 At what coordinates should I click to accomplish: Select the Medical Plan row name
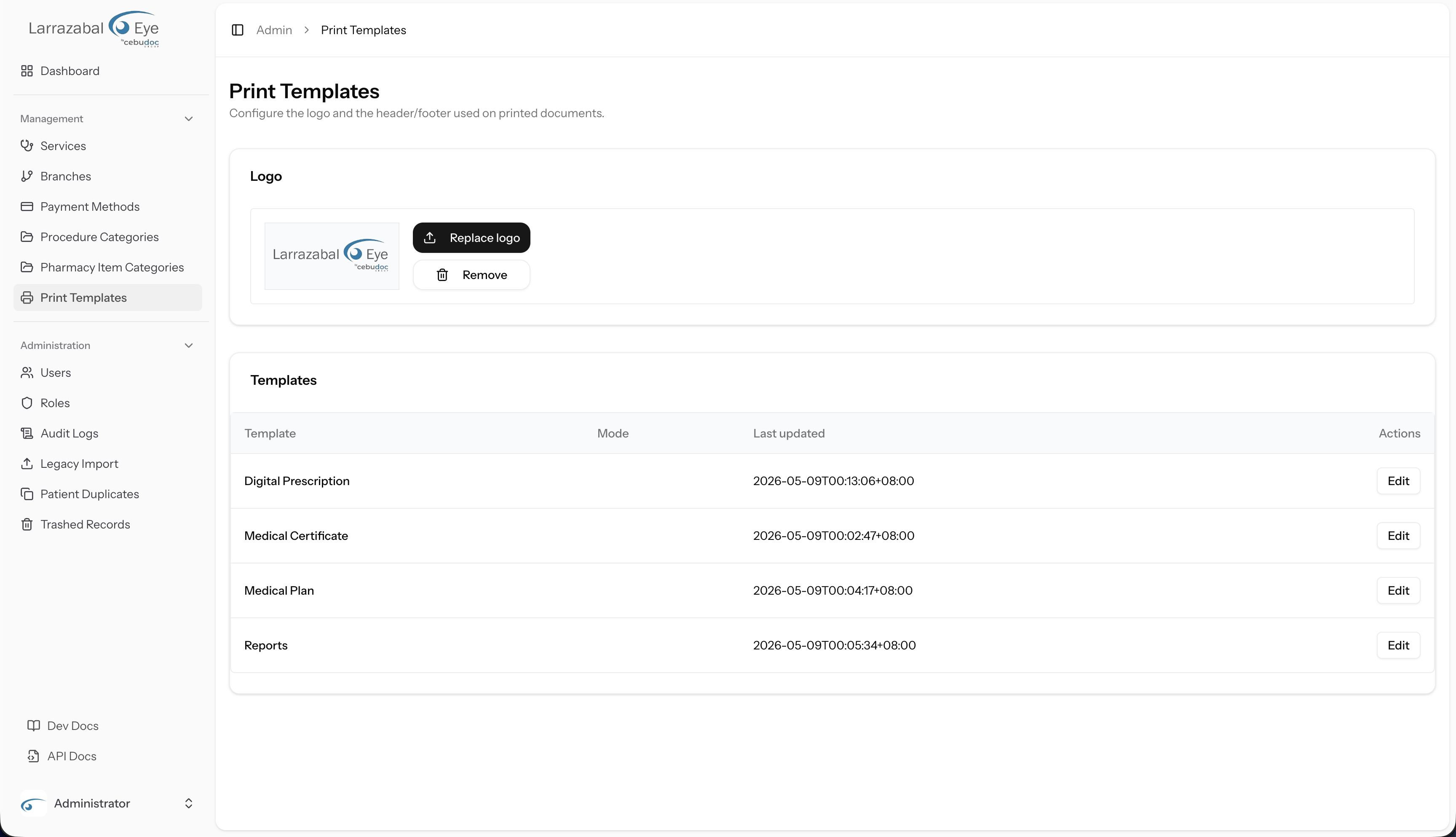pos(278,590)
